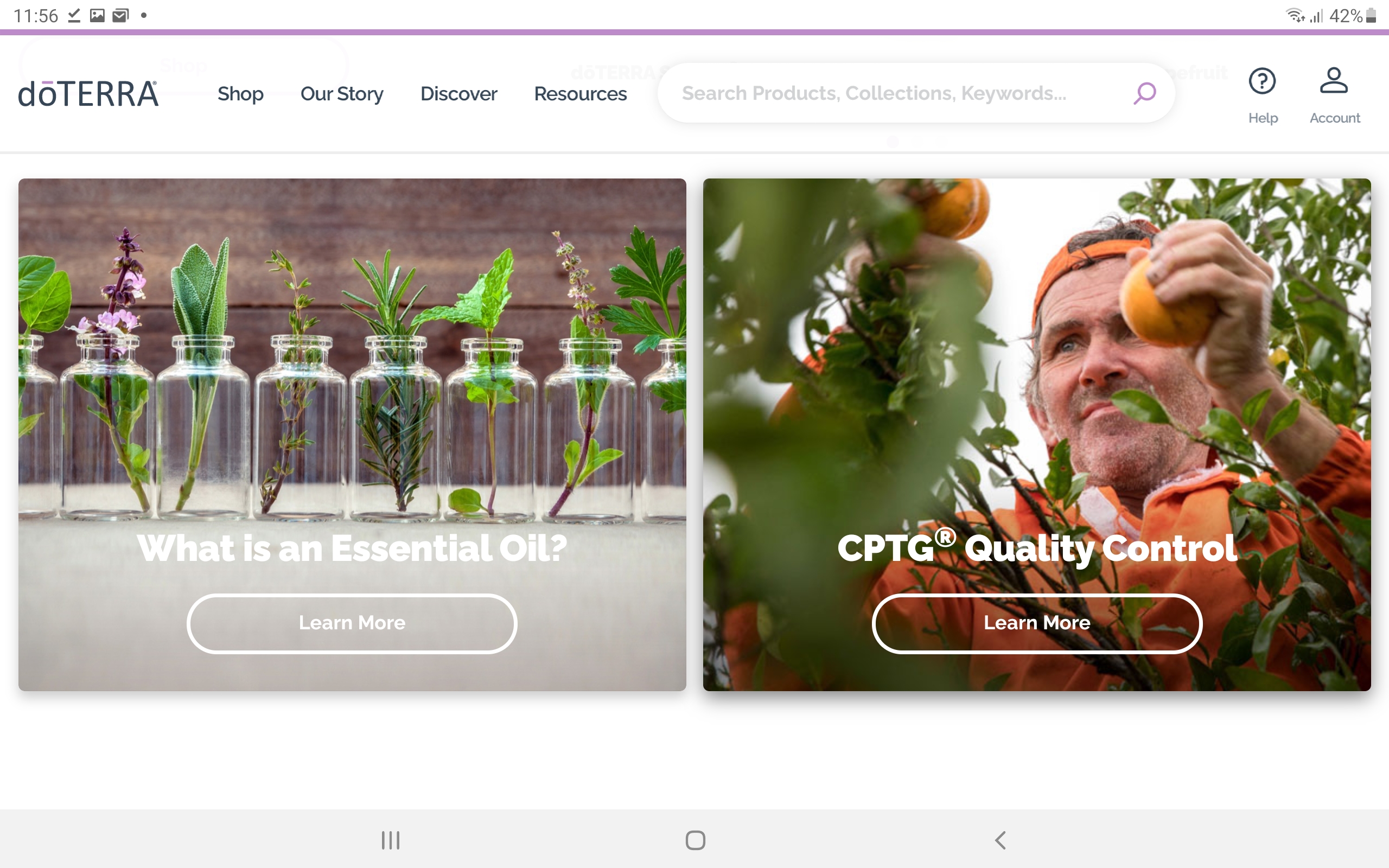Go to doTERRA logo homepage
Image resolution: width=1389 pixels, height=868 pixels.
pos(88,93)
